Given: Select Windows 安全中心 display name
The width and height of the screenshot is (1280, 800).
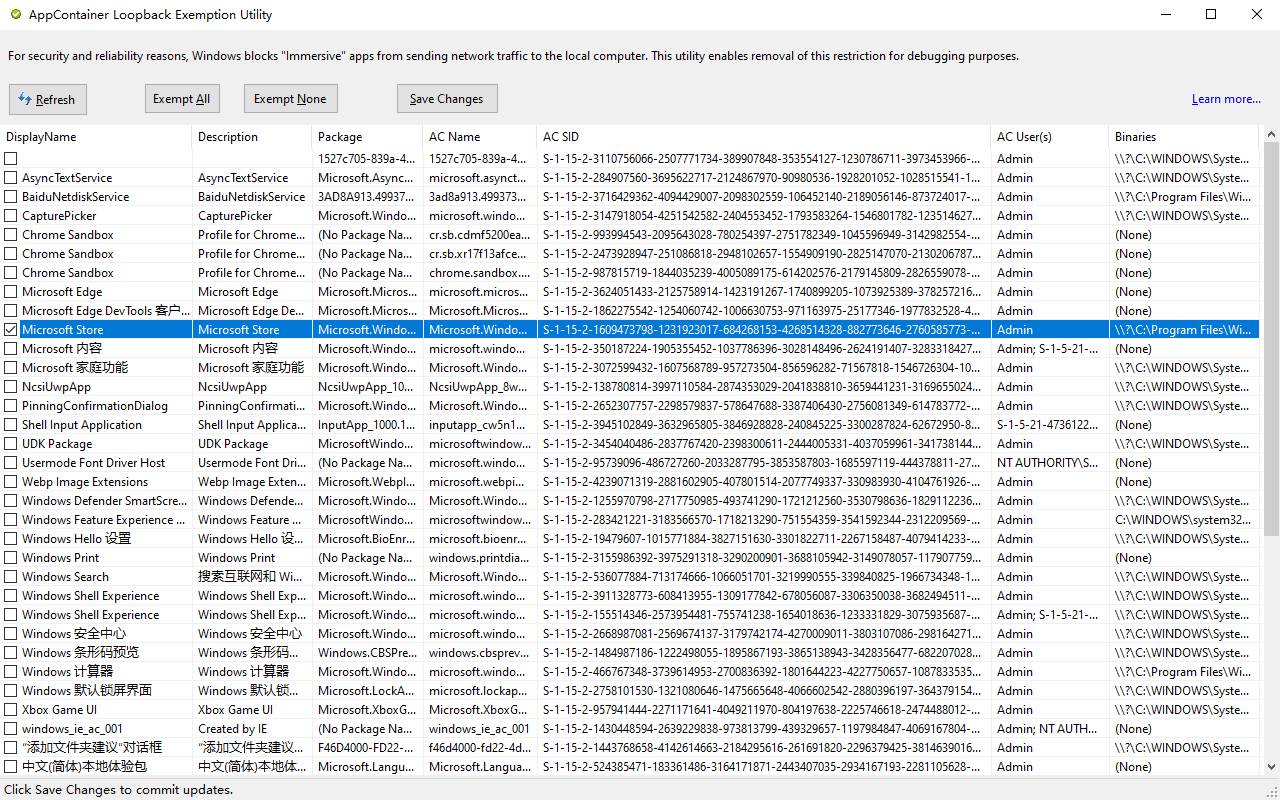Looking at the screenshot, I should (x=74, y=633).
